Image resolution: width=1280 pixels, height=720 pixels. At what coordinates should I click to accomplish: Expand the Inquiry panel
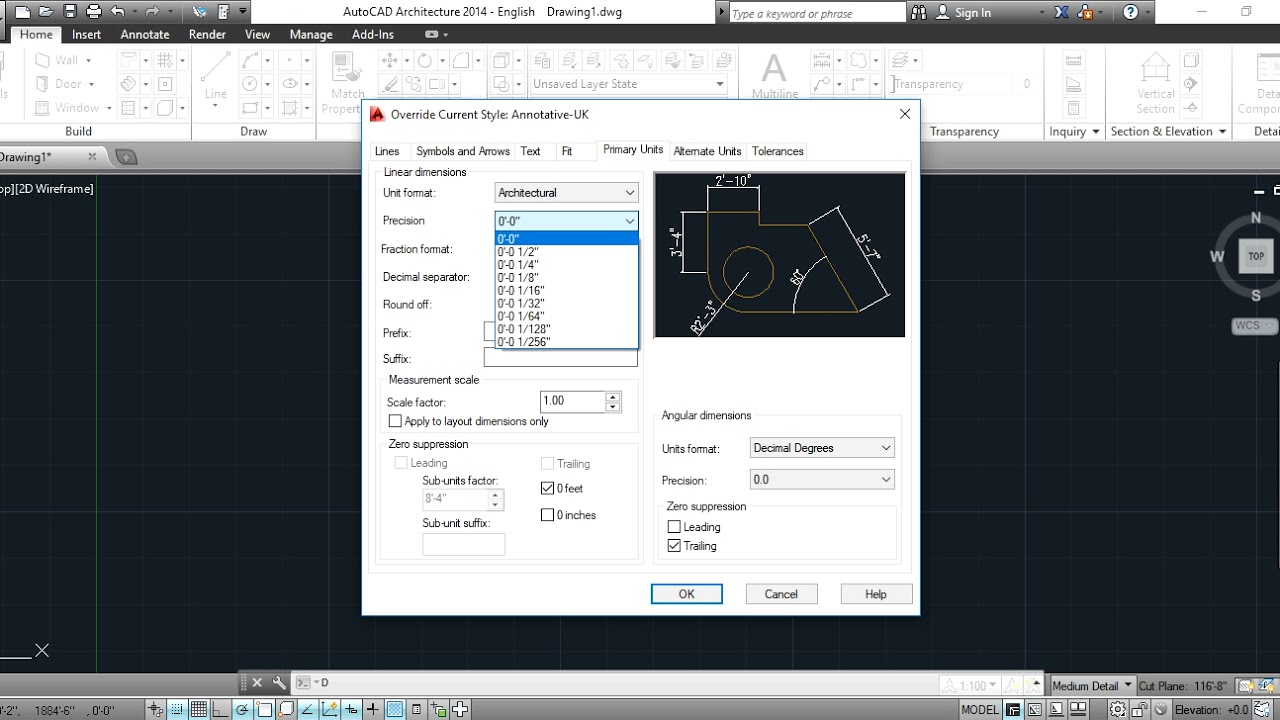pyautogui.click(x=1074, y=131)
